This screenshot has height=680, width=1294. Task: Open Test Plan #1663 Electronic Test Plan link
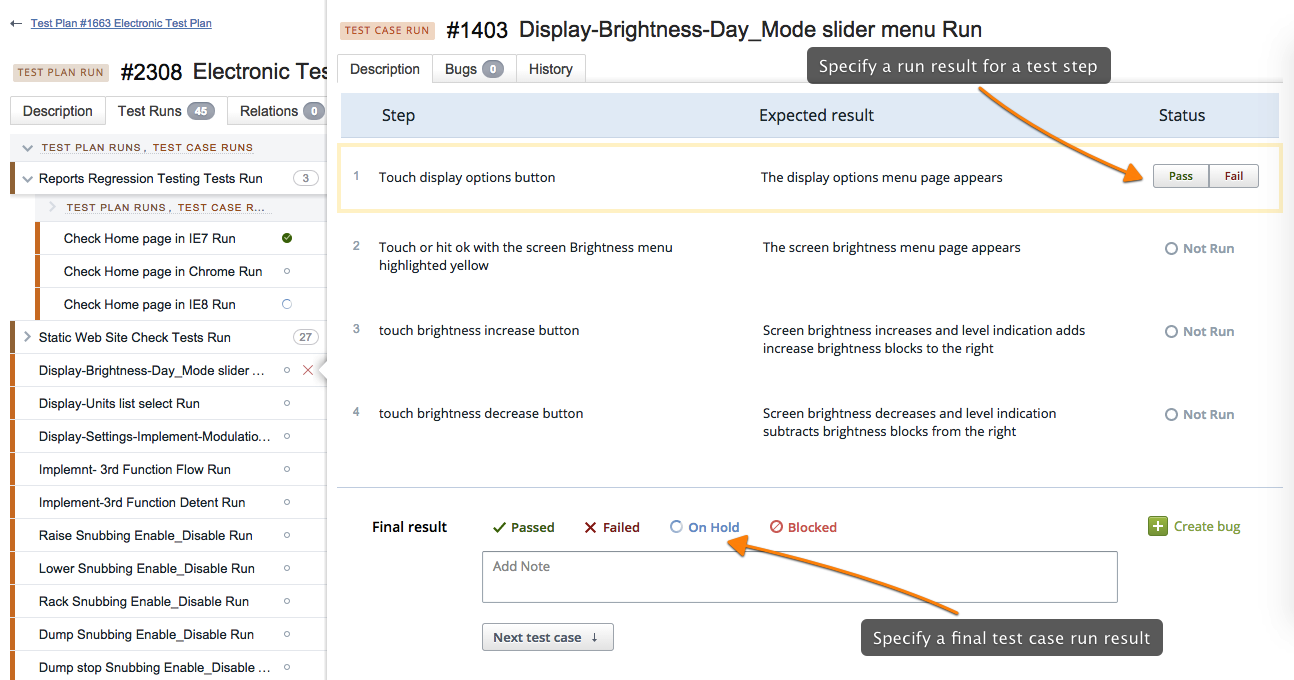pyautogui.click(x=121, y=23)
